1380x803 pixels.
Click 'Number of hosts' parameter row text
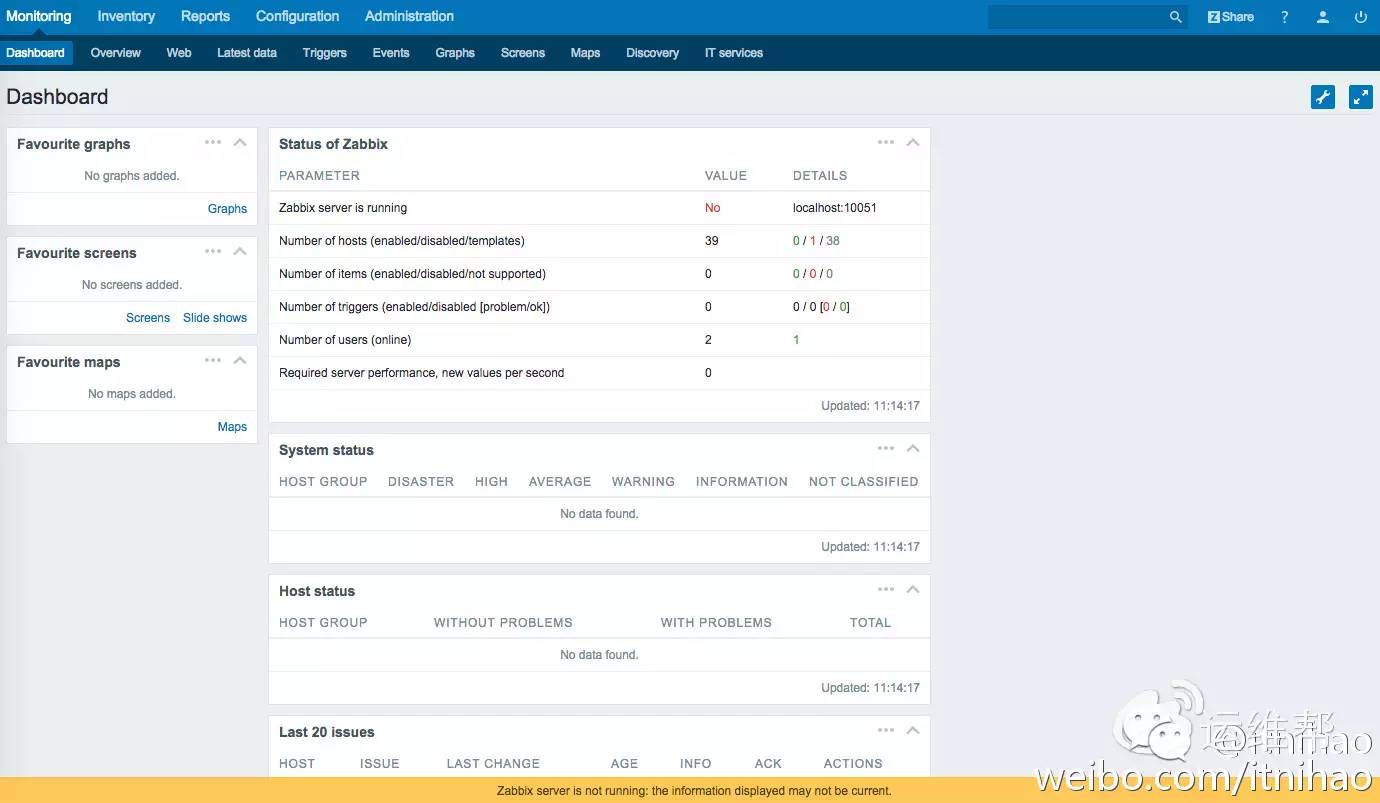point(402,241)
